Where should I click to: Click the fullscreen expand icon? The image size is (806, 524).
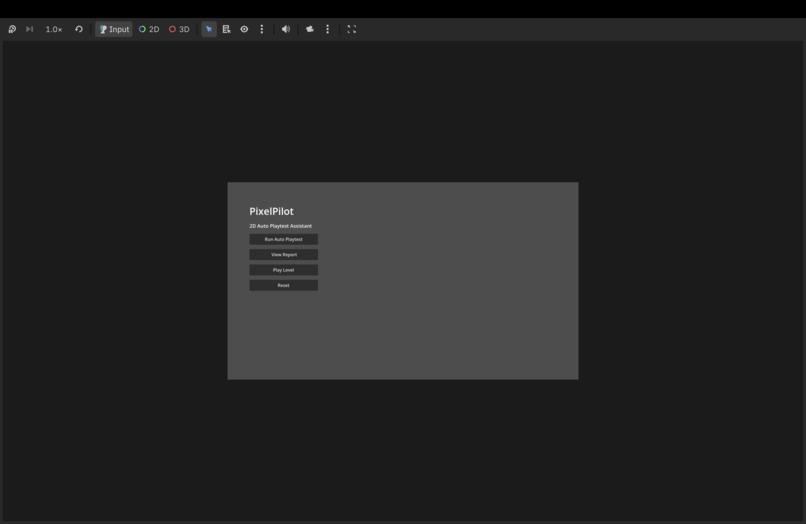[x=352, y=29]
